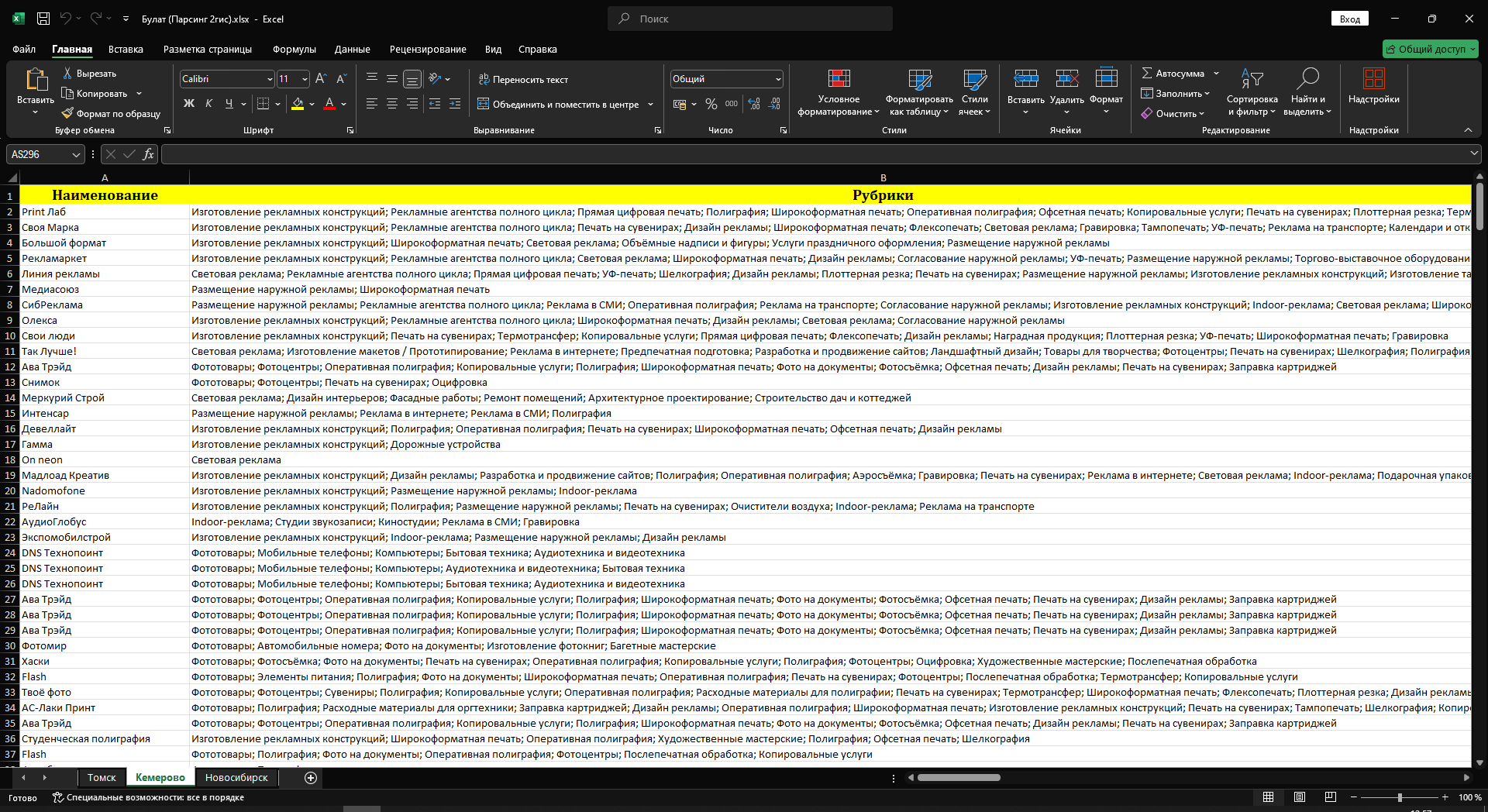Toggle underline formatting (Ч)
This screenshot has width=1488, height=812.
[x=229, y=104]
